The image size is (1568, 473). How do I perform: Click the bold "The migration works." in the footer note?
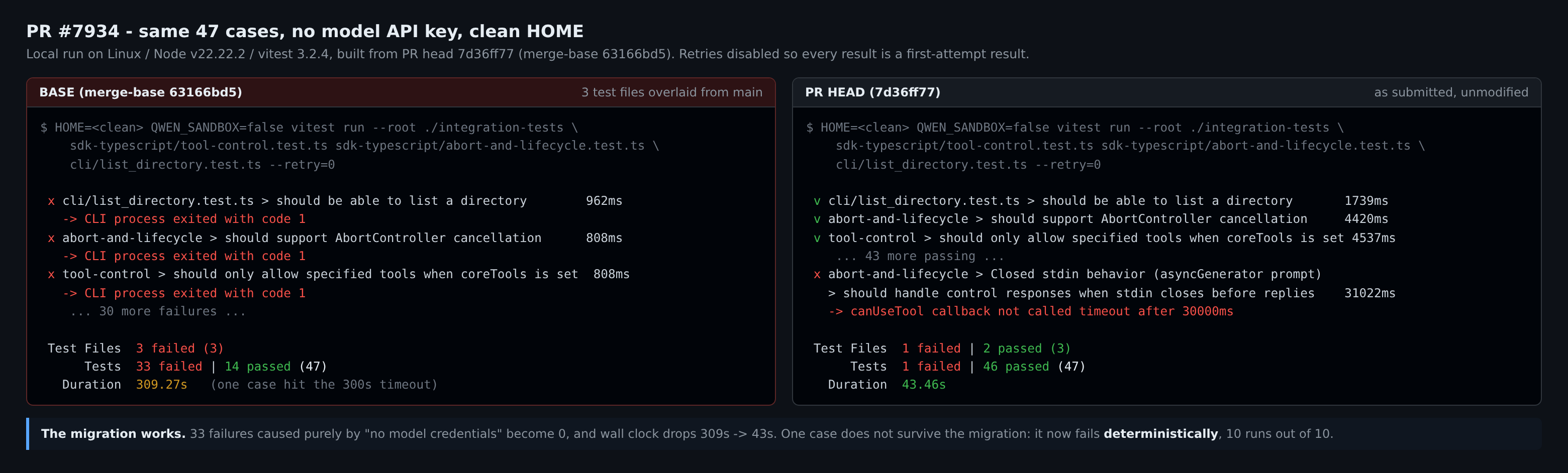click(113, 434)
